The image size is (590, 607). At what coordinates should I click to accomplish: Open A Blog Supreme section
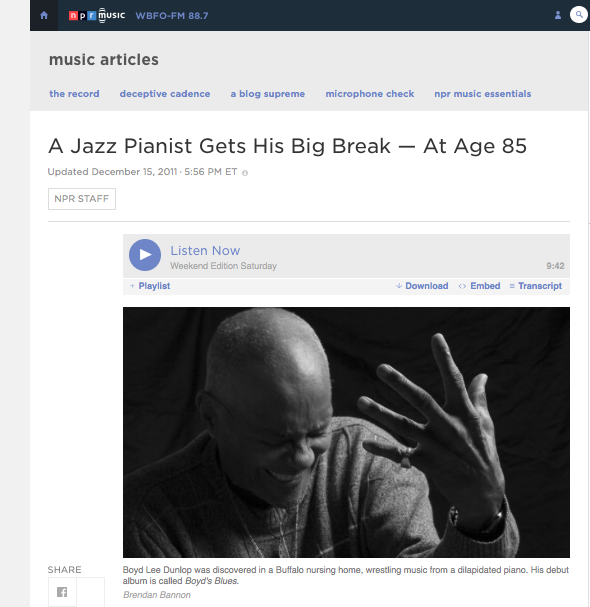[268, 94]
